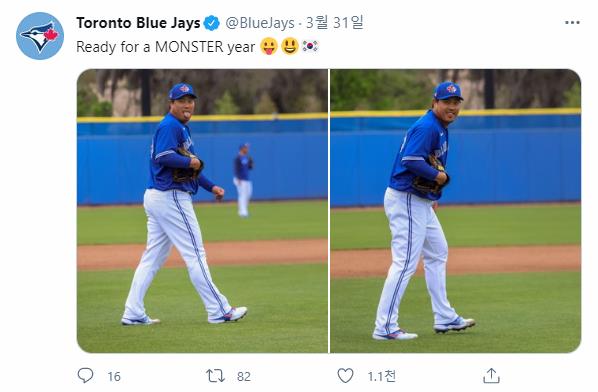Click the background player in left photo
The image size is (598, 392).
click(x=243, y=180)
